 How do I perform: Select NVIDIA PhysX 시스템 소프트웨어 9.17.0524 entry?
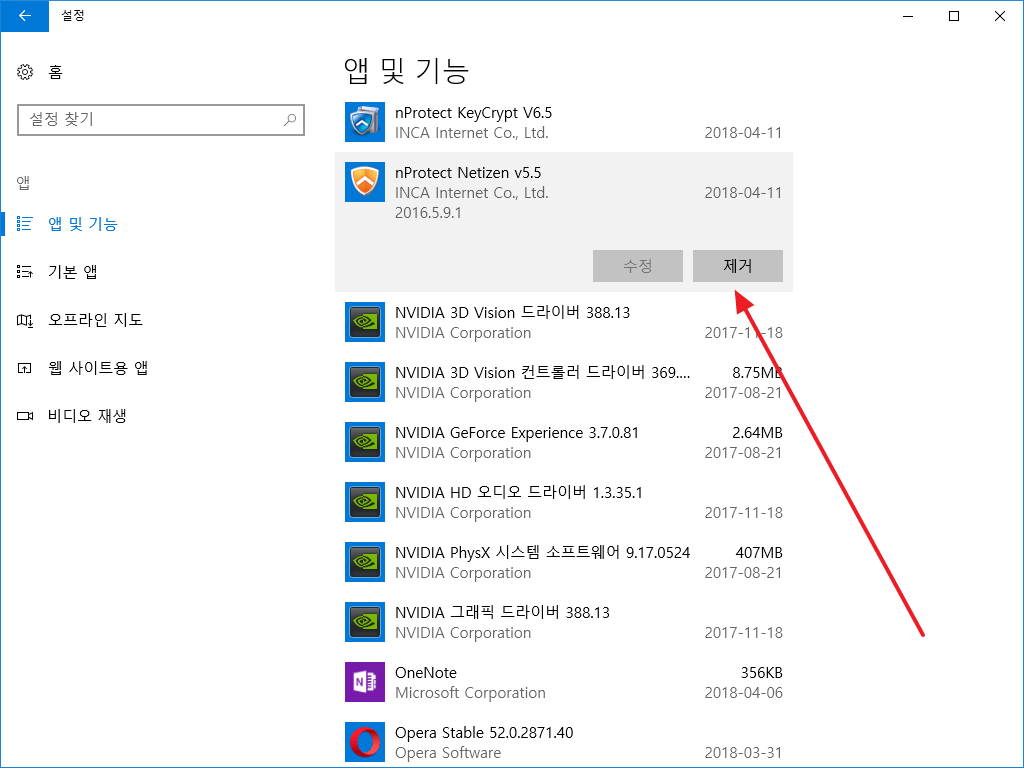[x=542, y=552]
